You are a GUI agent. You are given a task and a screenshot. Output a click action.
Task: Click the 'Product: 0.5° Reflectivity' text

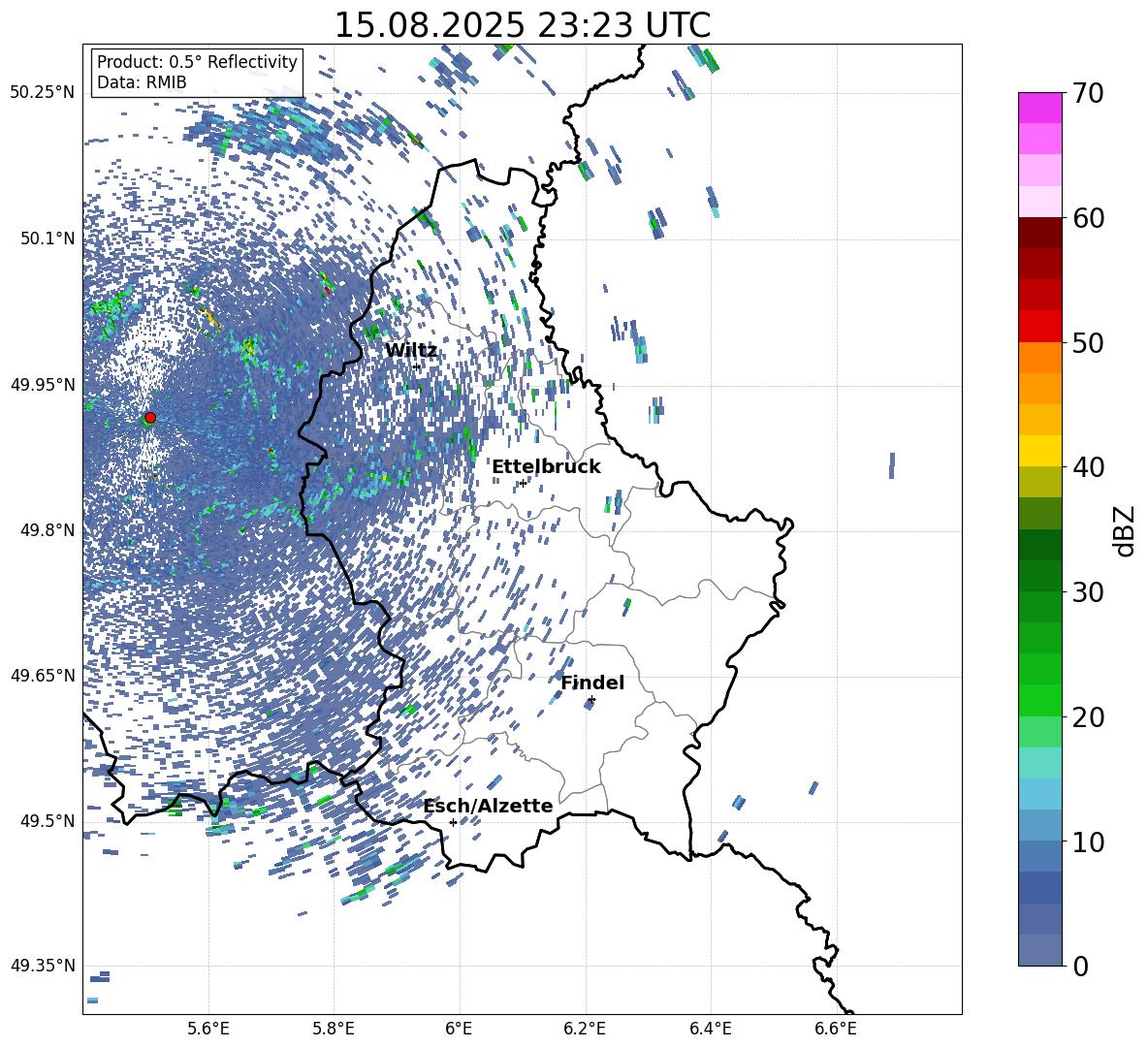[197, 62]
